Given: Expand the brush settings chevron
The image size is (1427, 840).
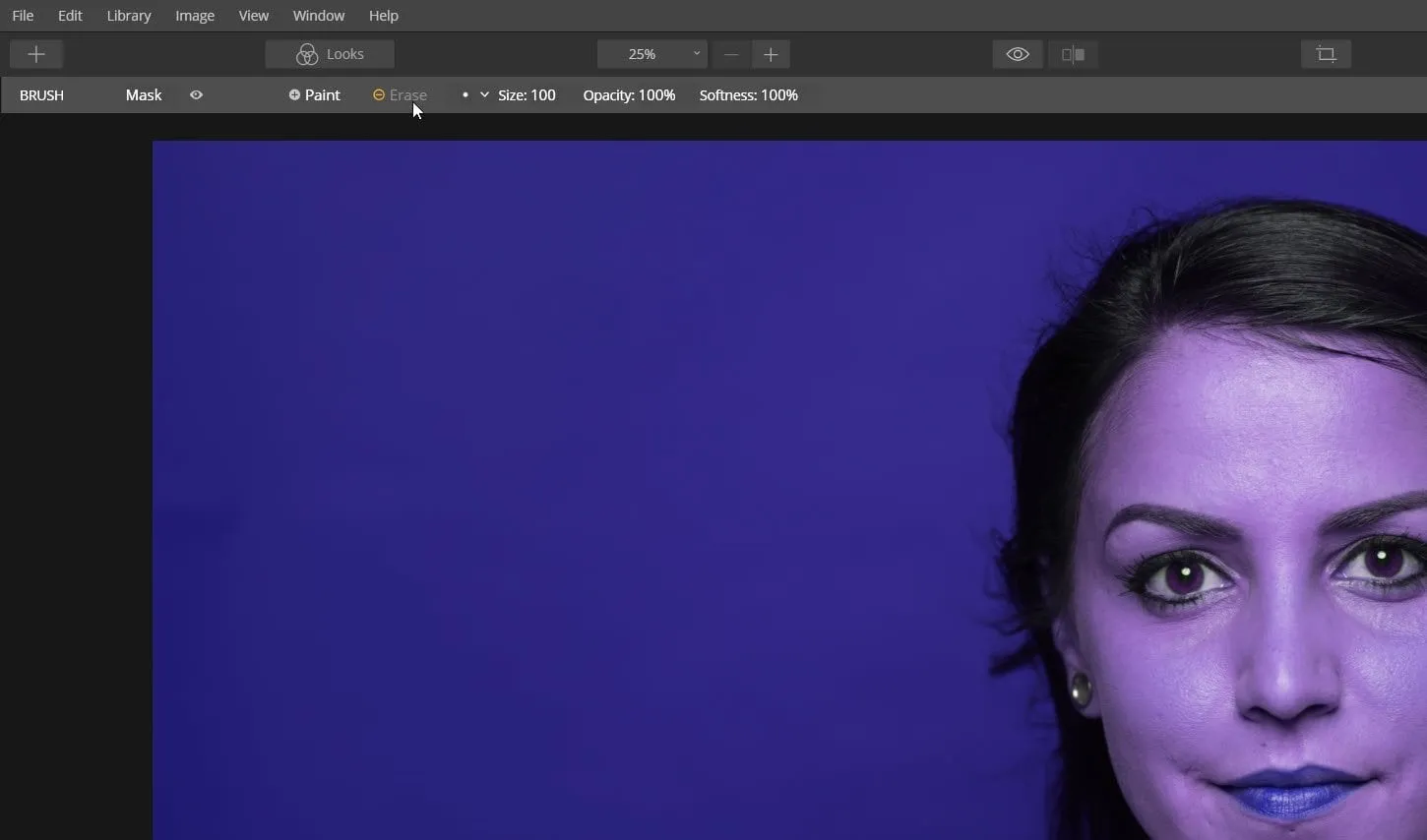Looking at the screenshot, I should point(484,95).
